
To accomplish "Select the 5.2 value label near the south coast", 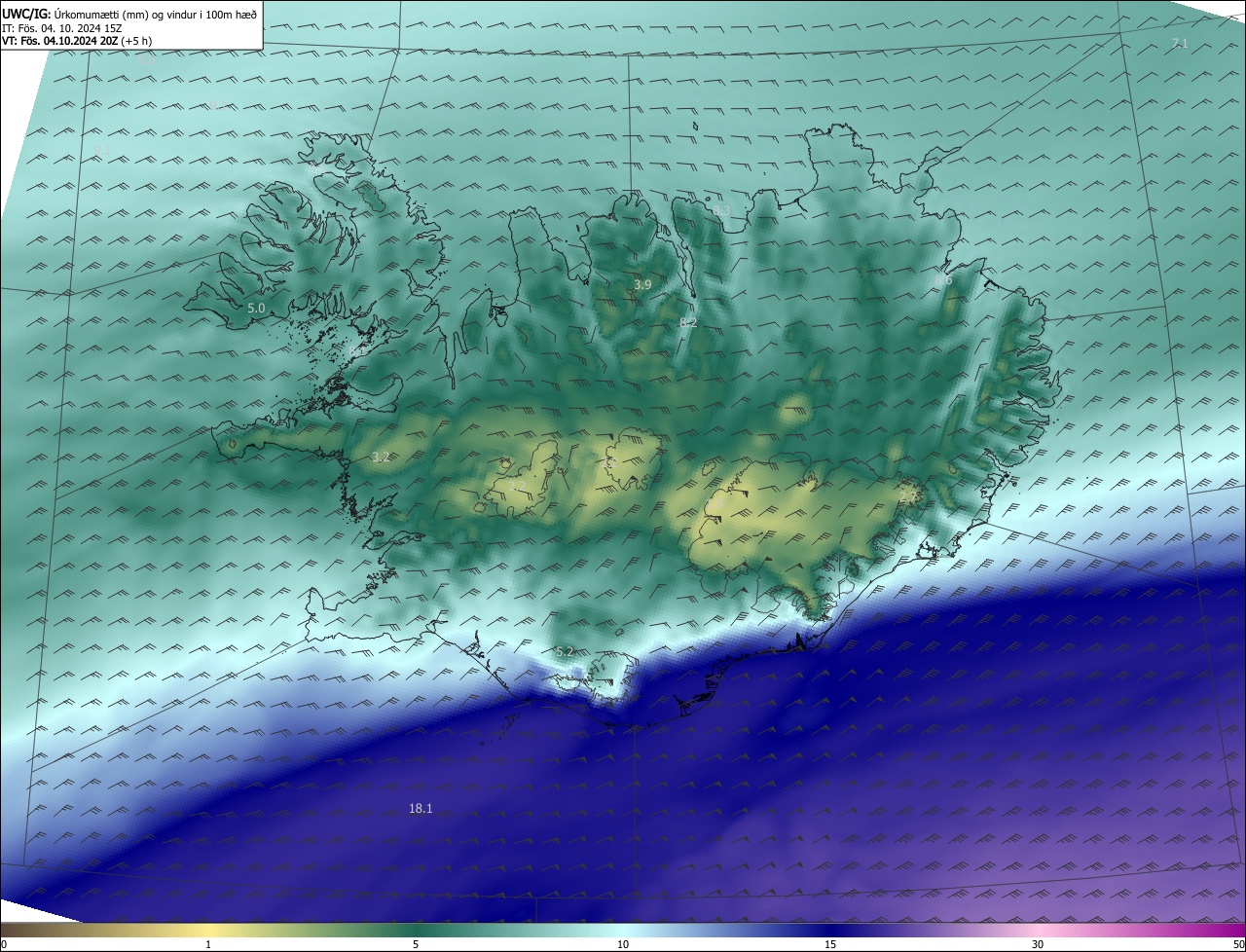I will (565, 651).
